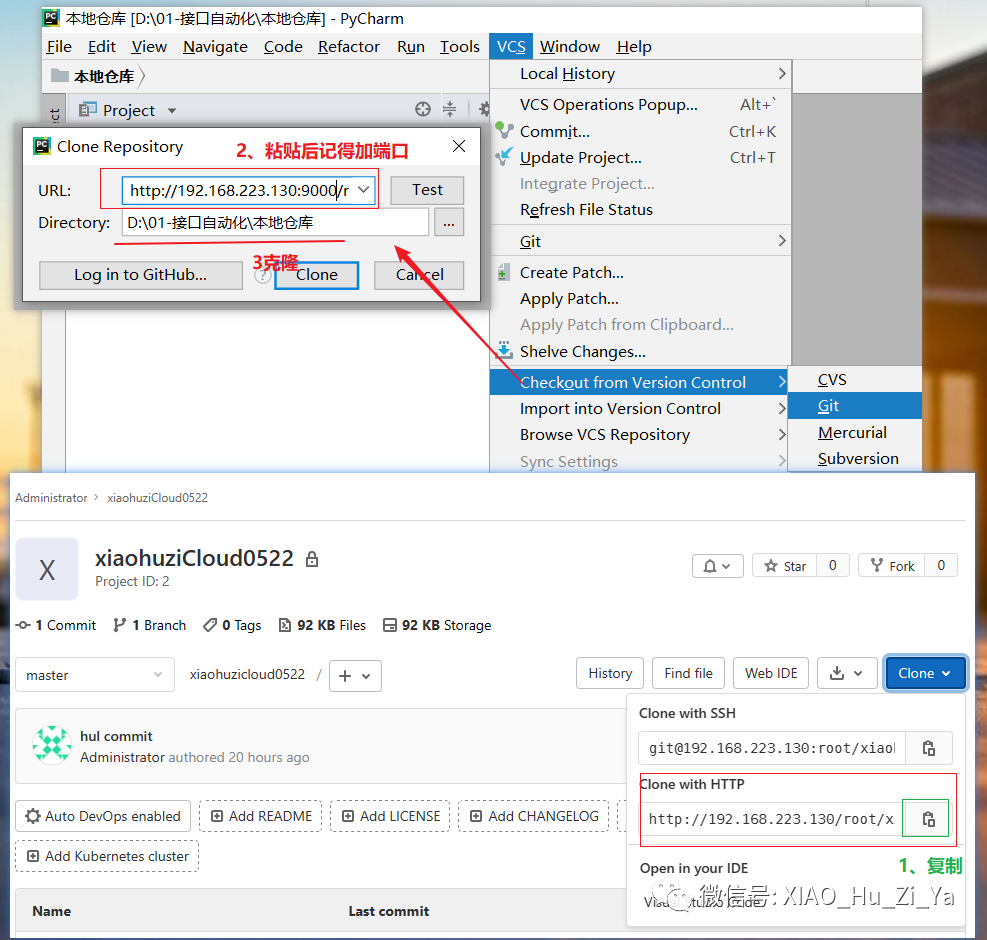Open the plus add-file dropdown

pos(355,676)
